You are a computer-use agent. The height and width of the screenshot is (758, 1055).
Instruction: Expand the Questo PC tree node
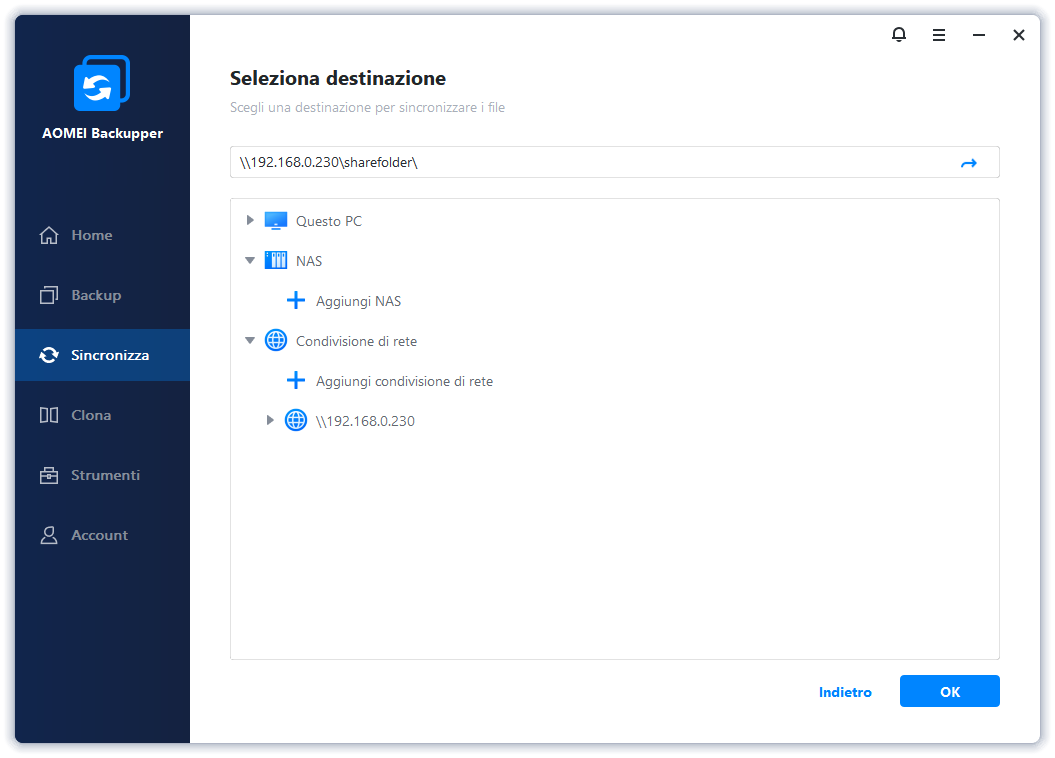click(250, 221)
